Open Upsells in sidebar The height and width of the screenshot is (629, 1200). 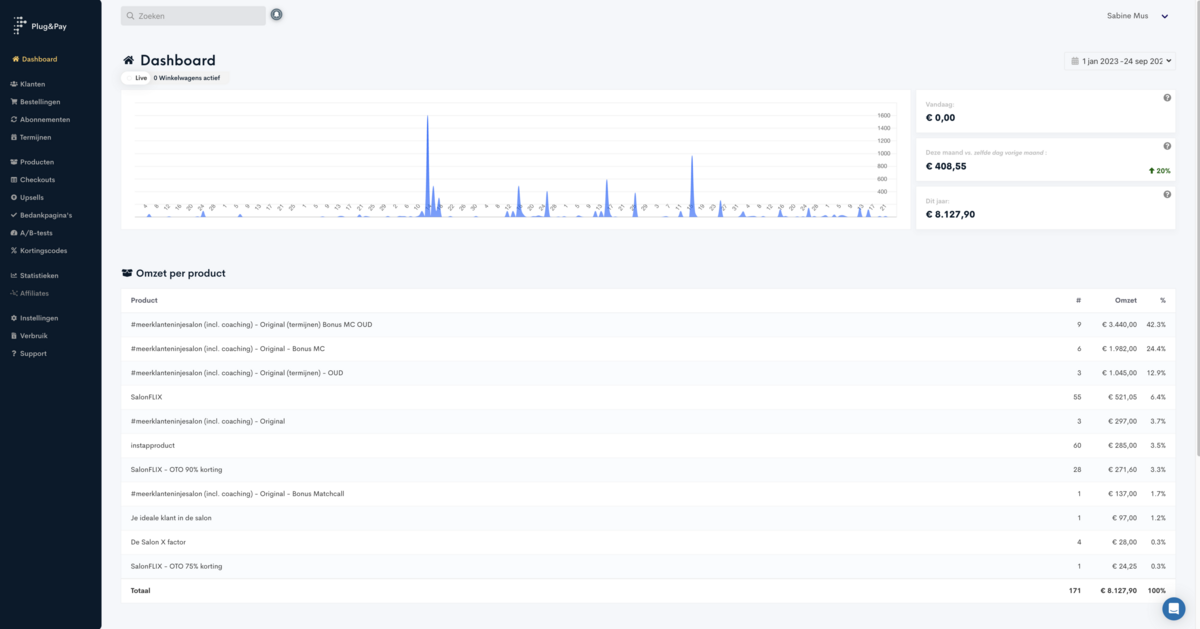(x=27, y=197)
